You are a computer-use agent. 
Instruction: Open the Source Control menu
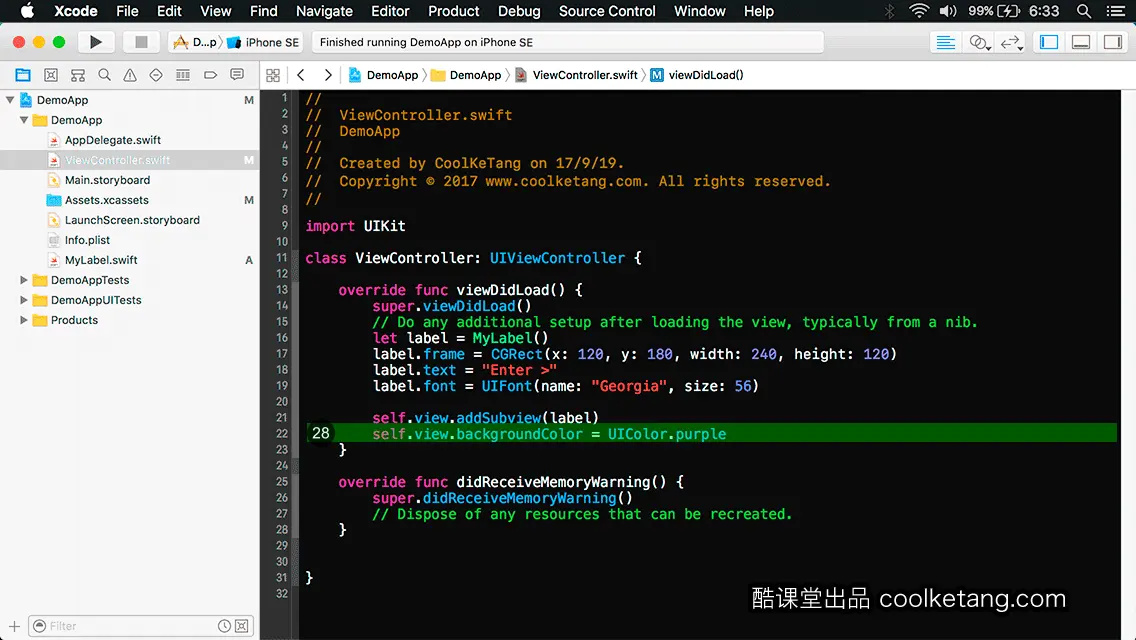point(607,11)
